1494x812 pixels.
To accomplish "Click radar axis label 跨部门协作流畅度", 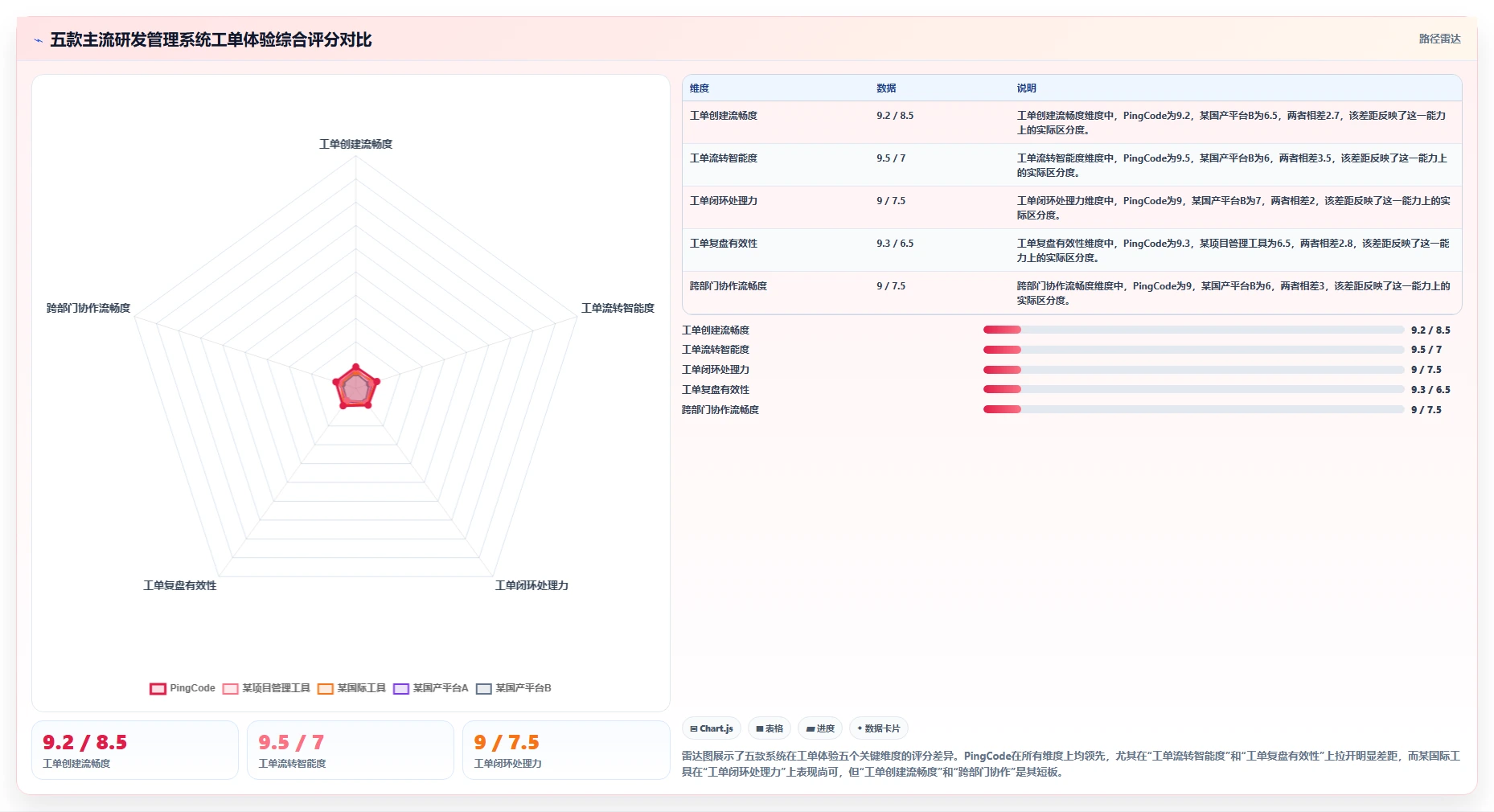I will tap(88, 308).
